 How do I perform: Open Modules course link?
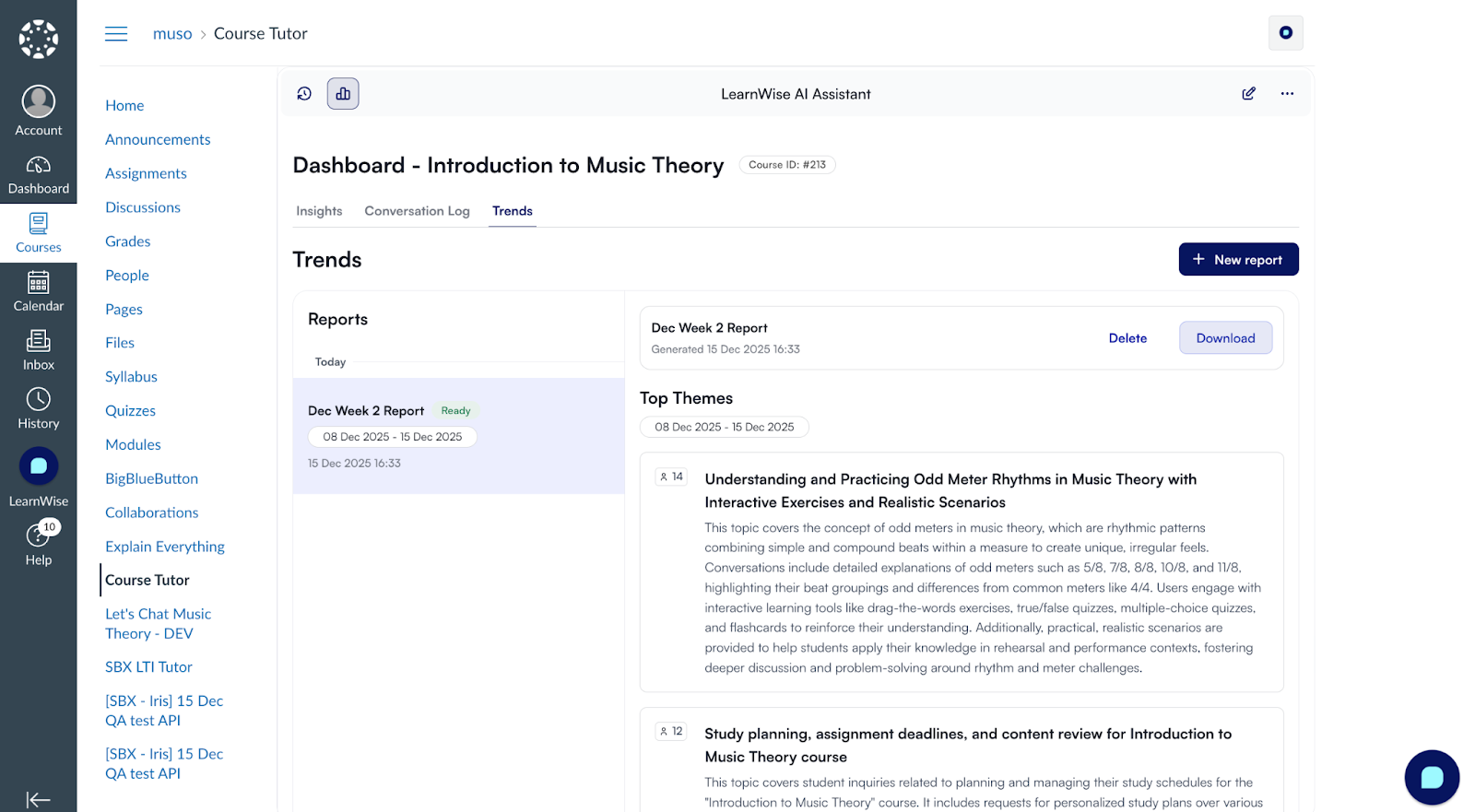(133, 445)
